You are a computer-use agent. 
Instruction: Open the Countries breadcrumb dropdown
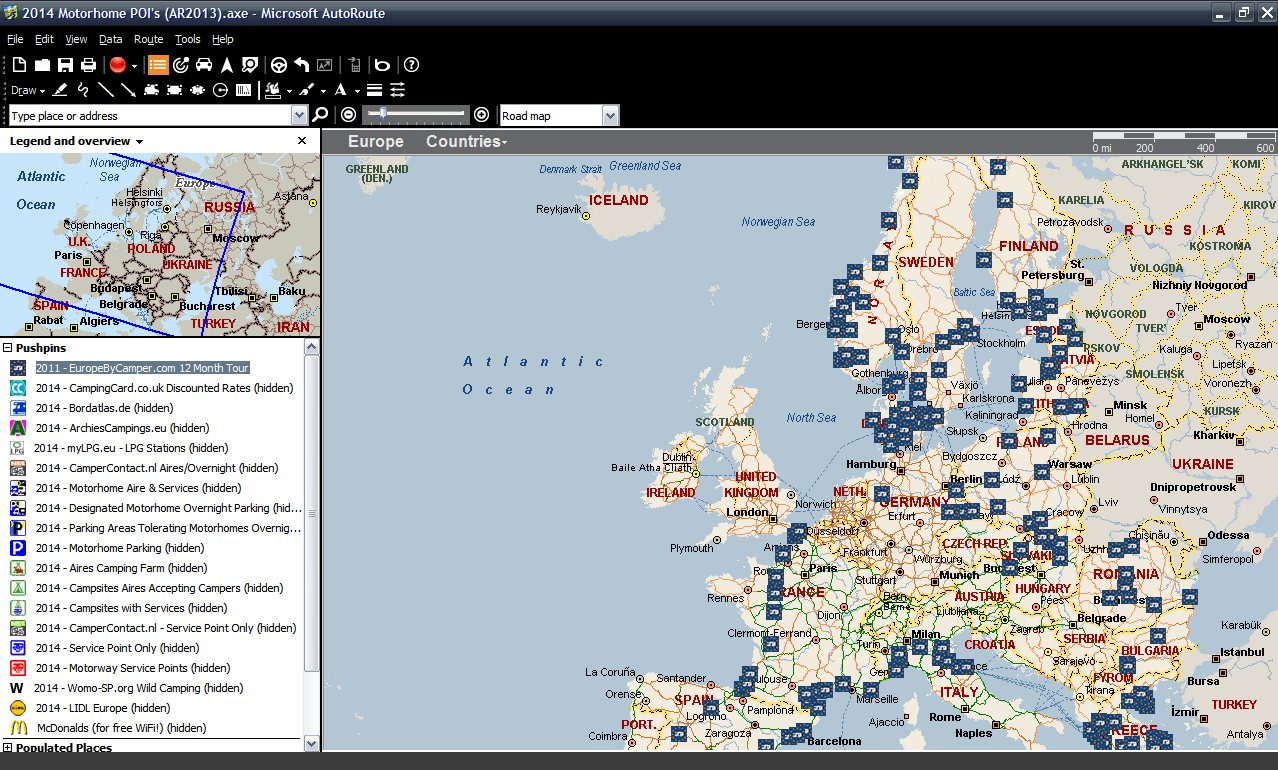coord(466,141)
